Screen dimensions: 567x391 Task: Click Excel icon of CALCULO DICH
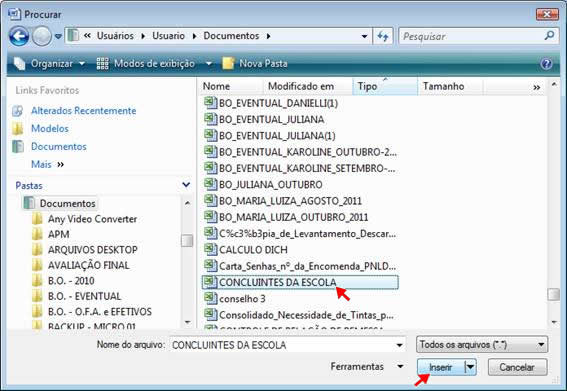pyautogui.click(x=210, y=249)
